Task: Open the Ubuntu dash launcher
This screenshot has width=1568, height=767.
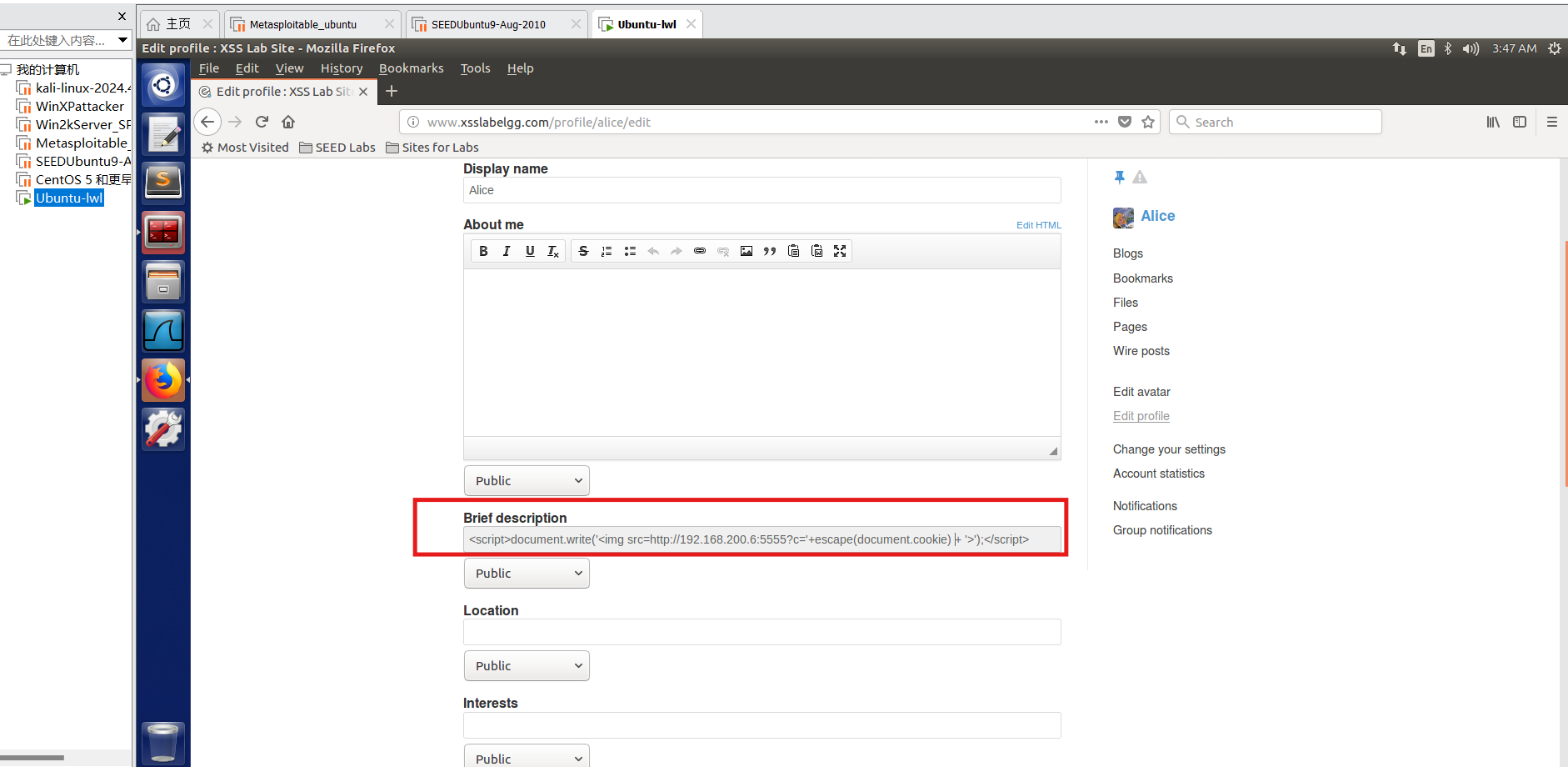Action: [x=163, y=84]
